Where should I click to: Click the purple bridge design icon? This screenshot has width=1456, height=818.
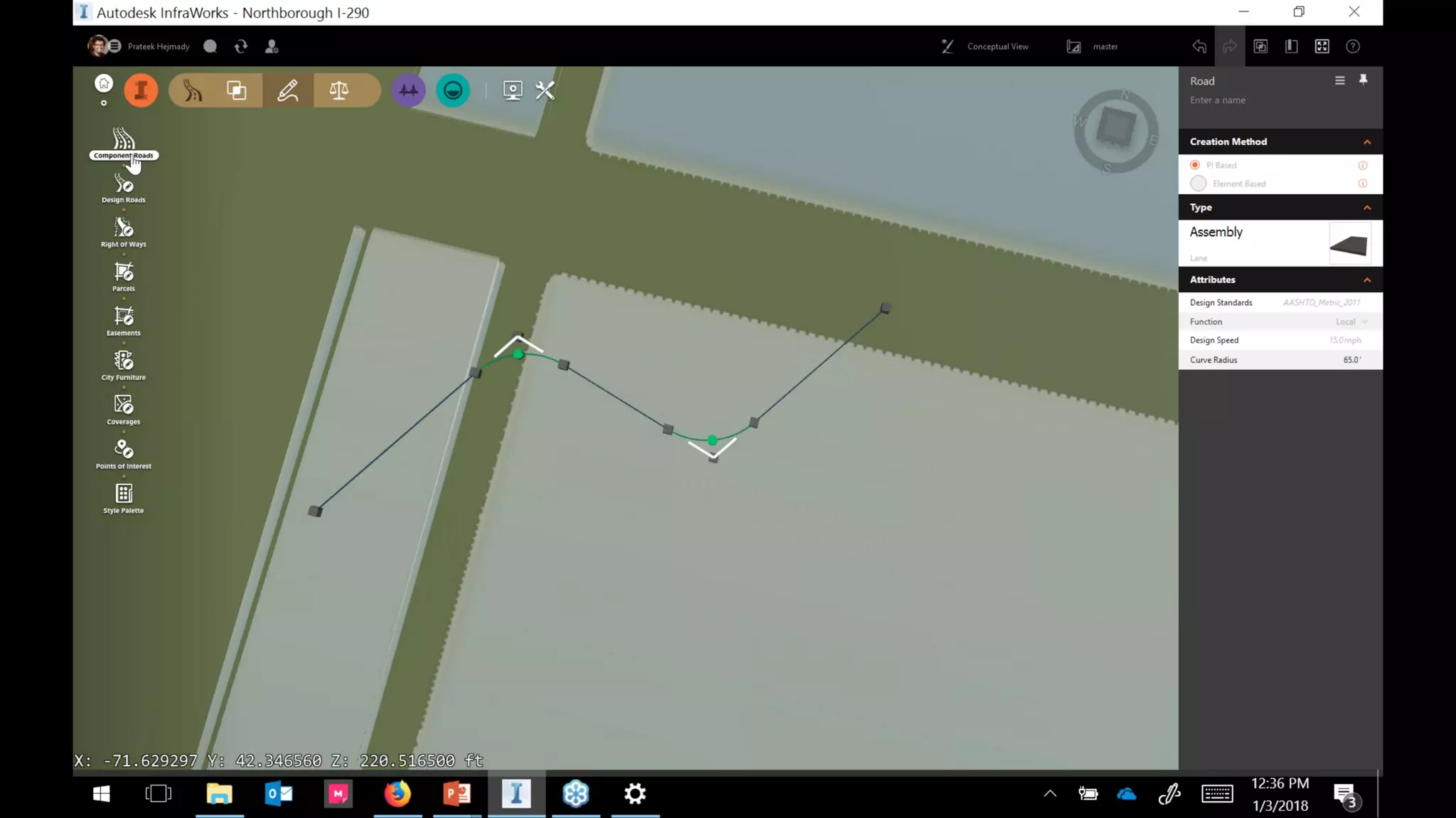click(x=409, y=90)
